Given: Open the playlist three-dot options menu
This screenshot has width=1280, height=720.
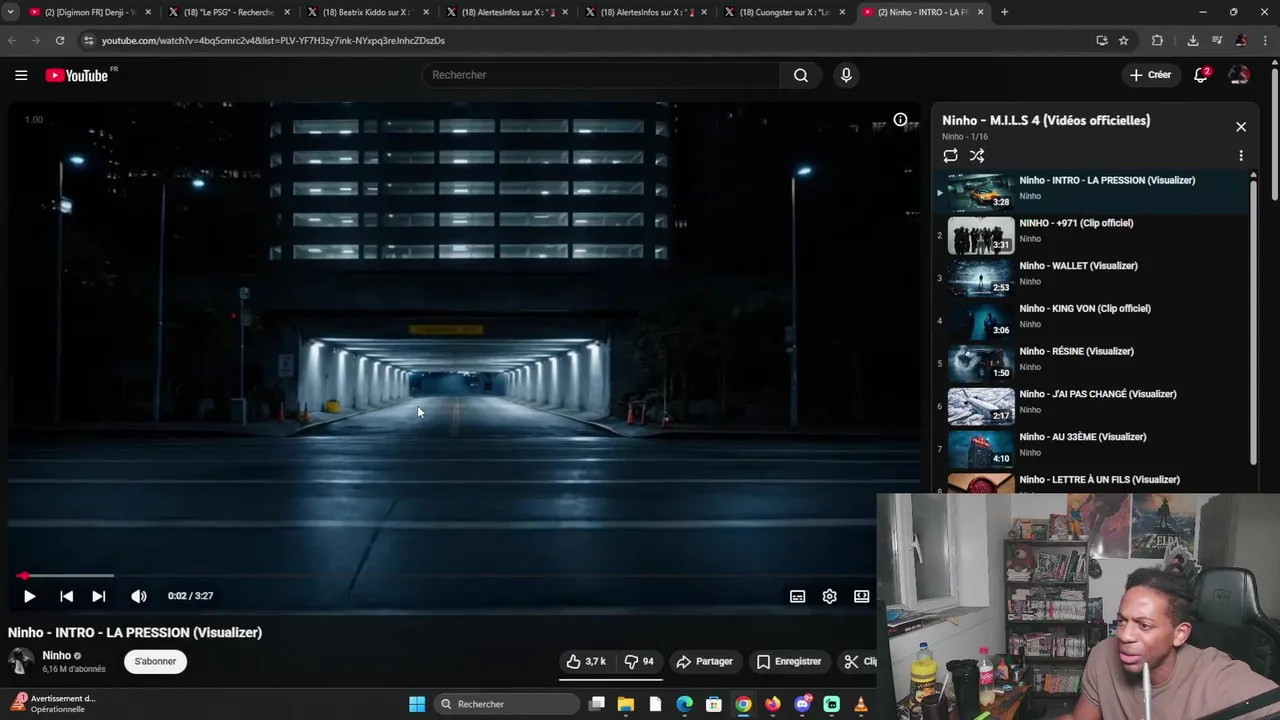Looking at the screenshot, I should coord(1241,156).
